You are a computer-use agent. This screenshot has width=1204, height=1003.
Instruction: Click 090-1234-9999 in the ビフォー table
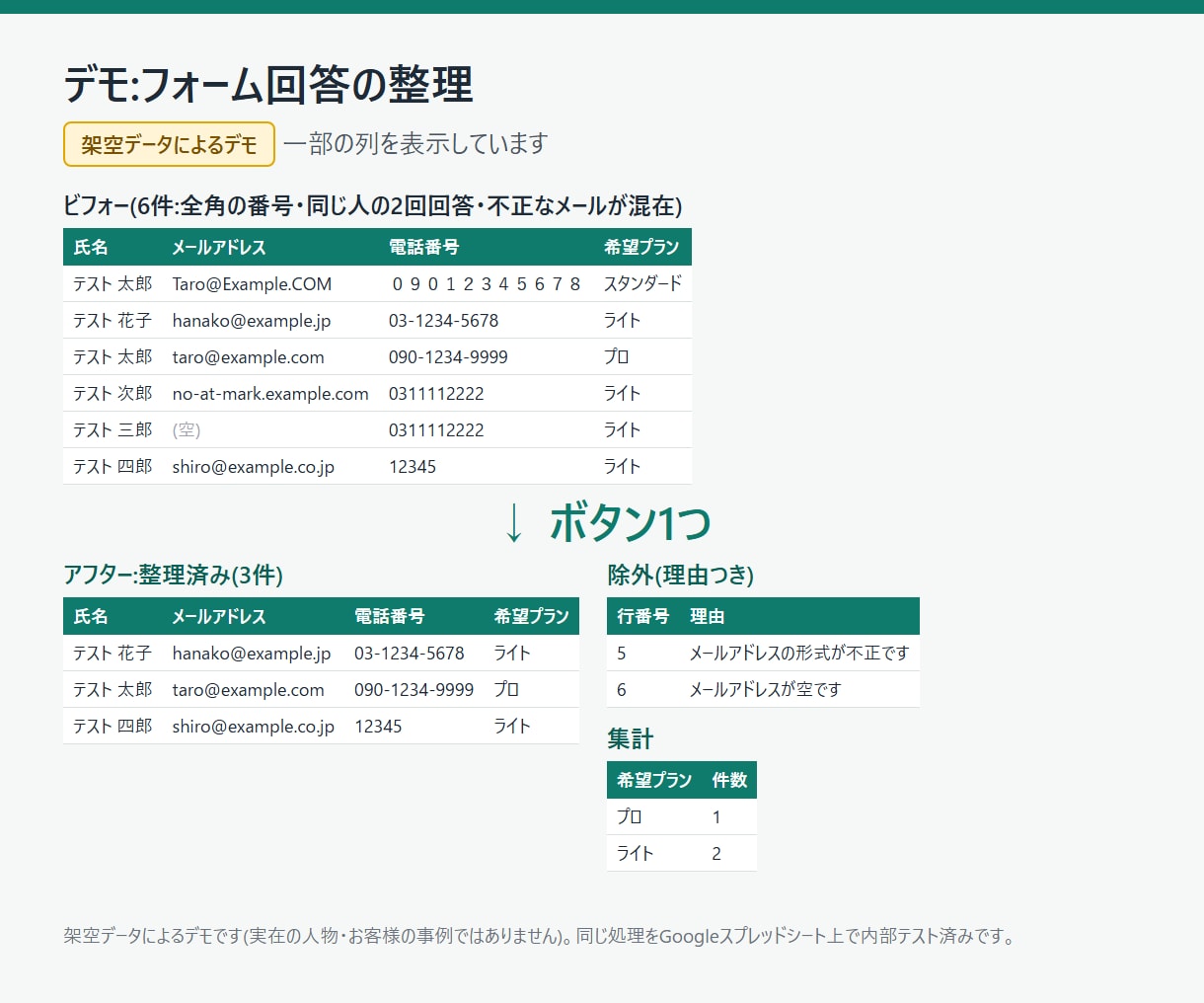[448, 356]
